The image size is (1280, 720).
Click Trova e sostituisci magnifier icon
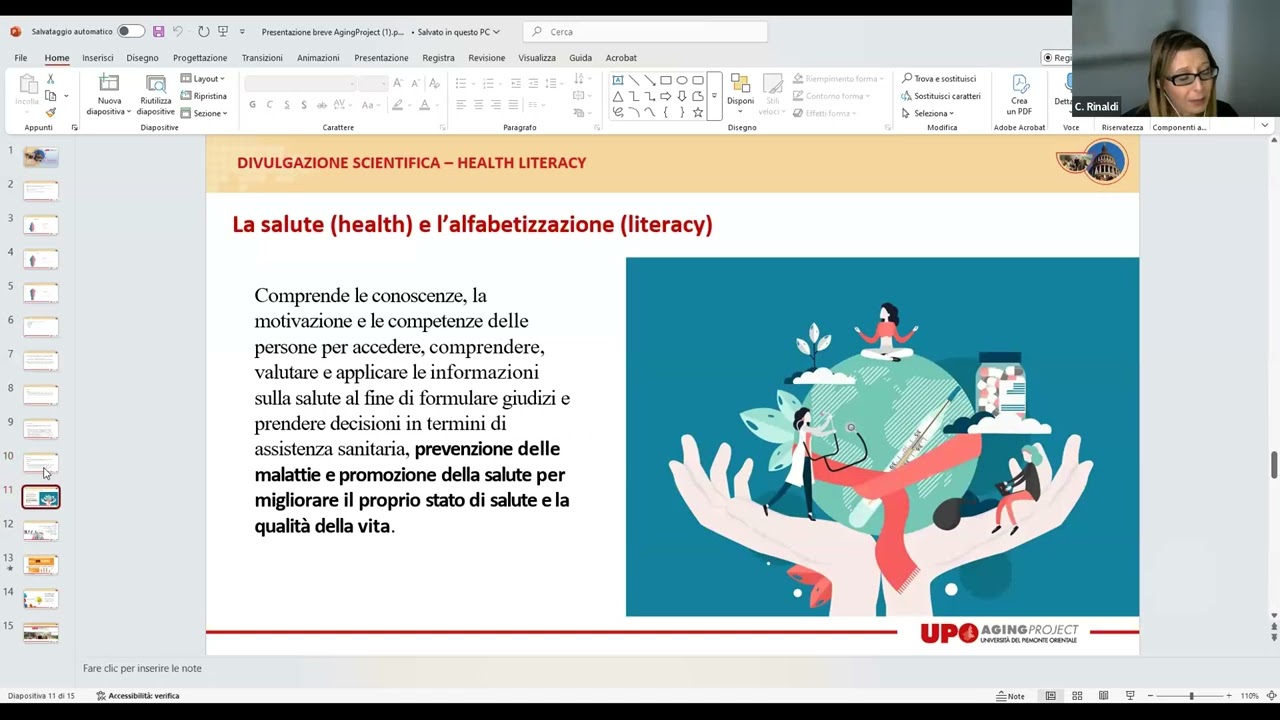938,79
